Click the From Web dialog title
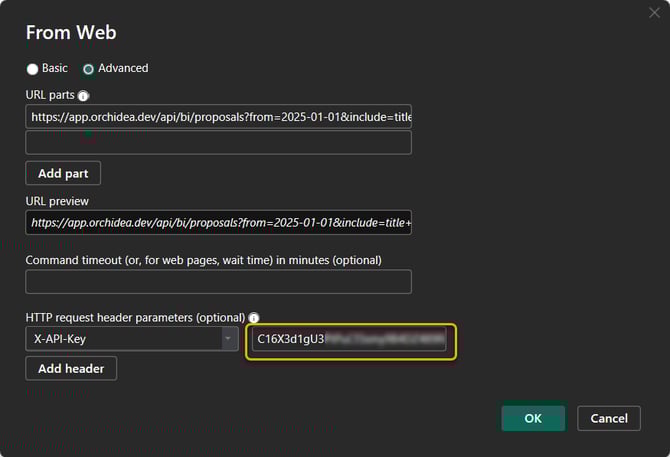 point(71,33)
